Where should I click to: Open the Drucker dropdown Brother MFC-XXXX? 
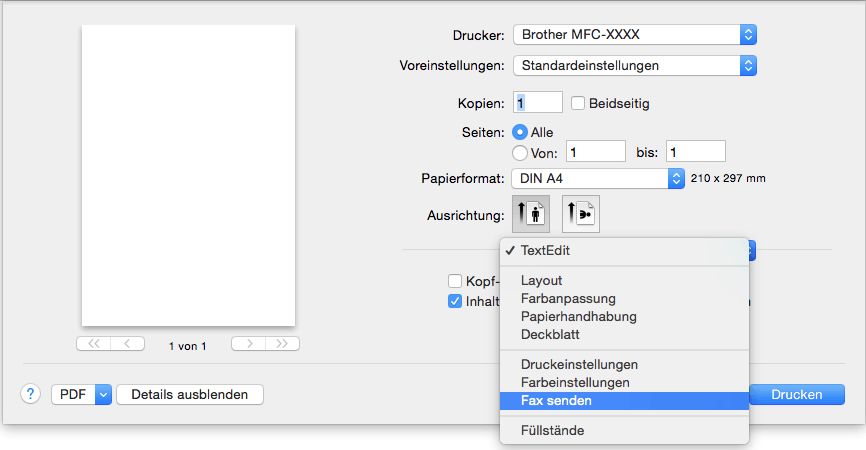pyautogui.click(x=635, y=35)
